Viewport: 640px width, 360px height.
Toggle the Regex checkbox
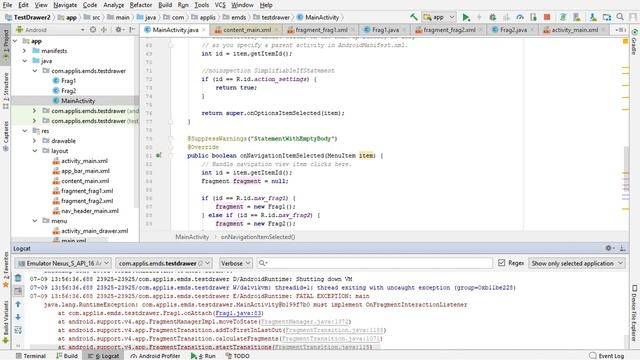502,263
